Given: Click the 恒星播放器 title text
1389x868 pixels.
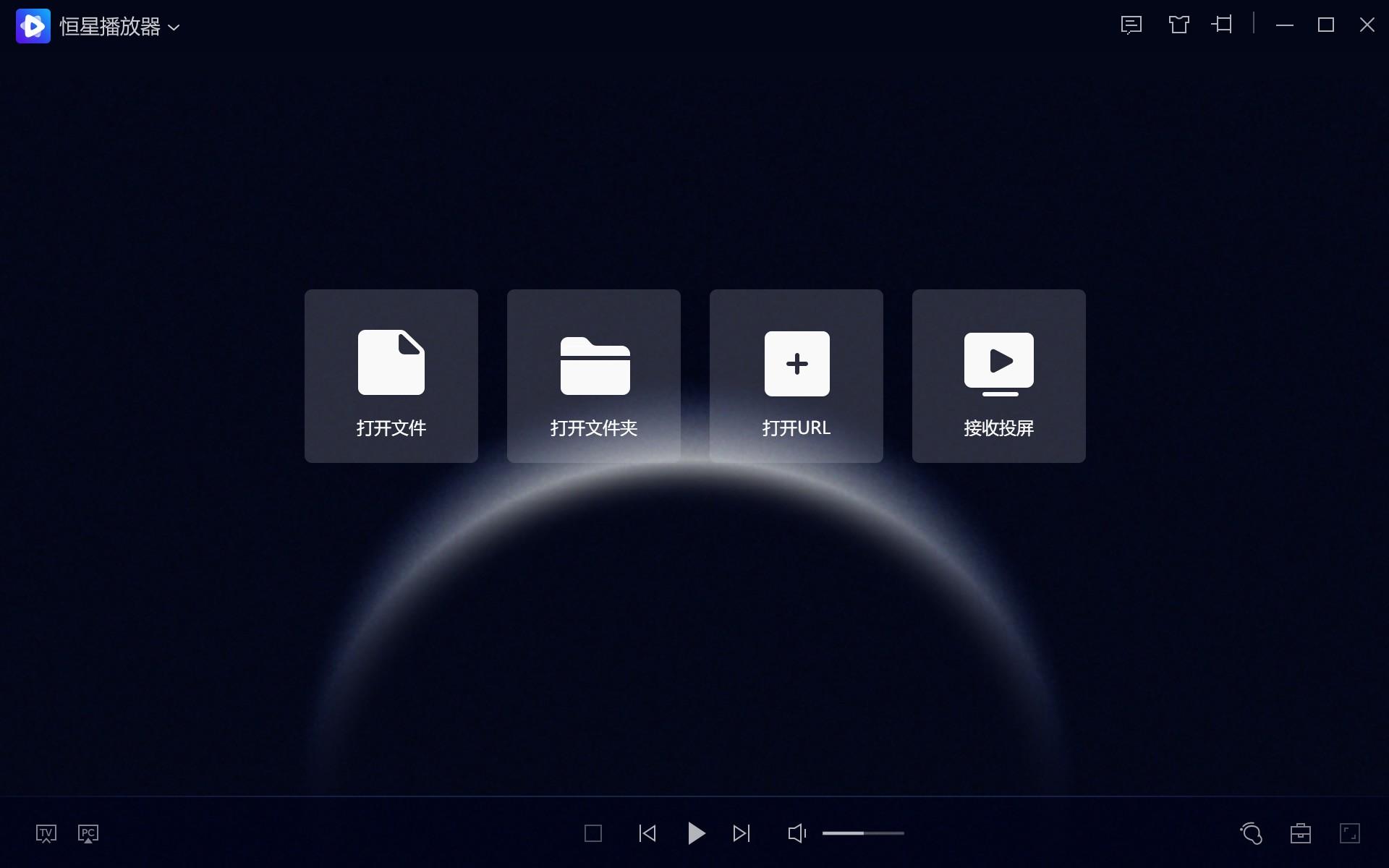Looking at the screenshot, I should point(110,27).
